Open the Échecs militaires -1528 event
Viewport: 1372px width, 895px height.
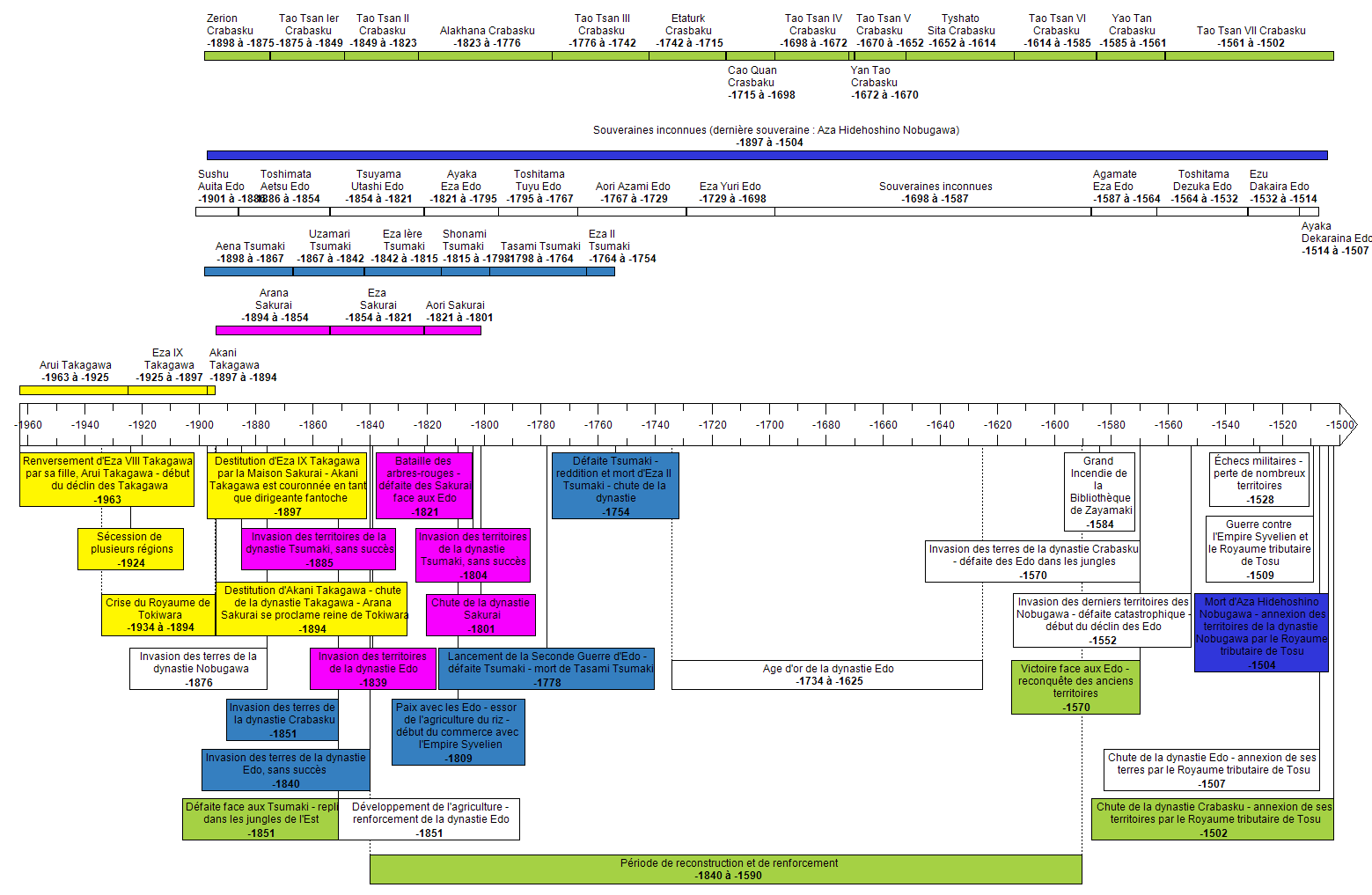point(1259,480)
